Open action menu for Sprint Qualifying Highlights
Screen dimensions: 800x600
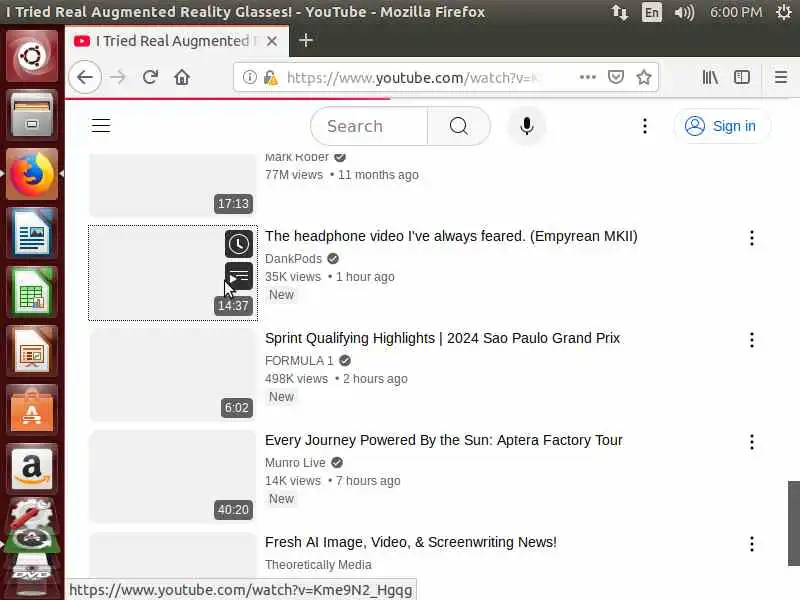752,340
